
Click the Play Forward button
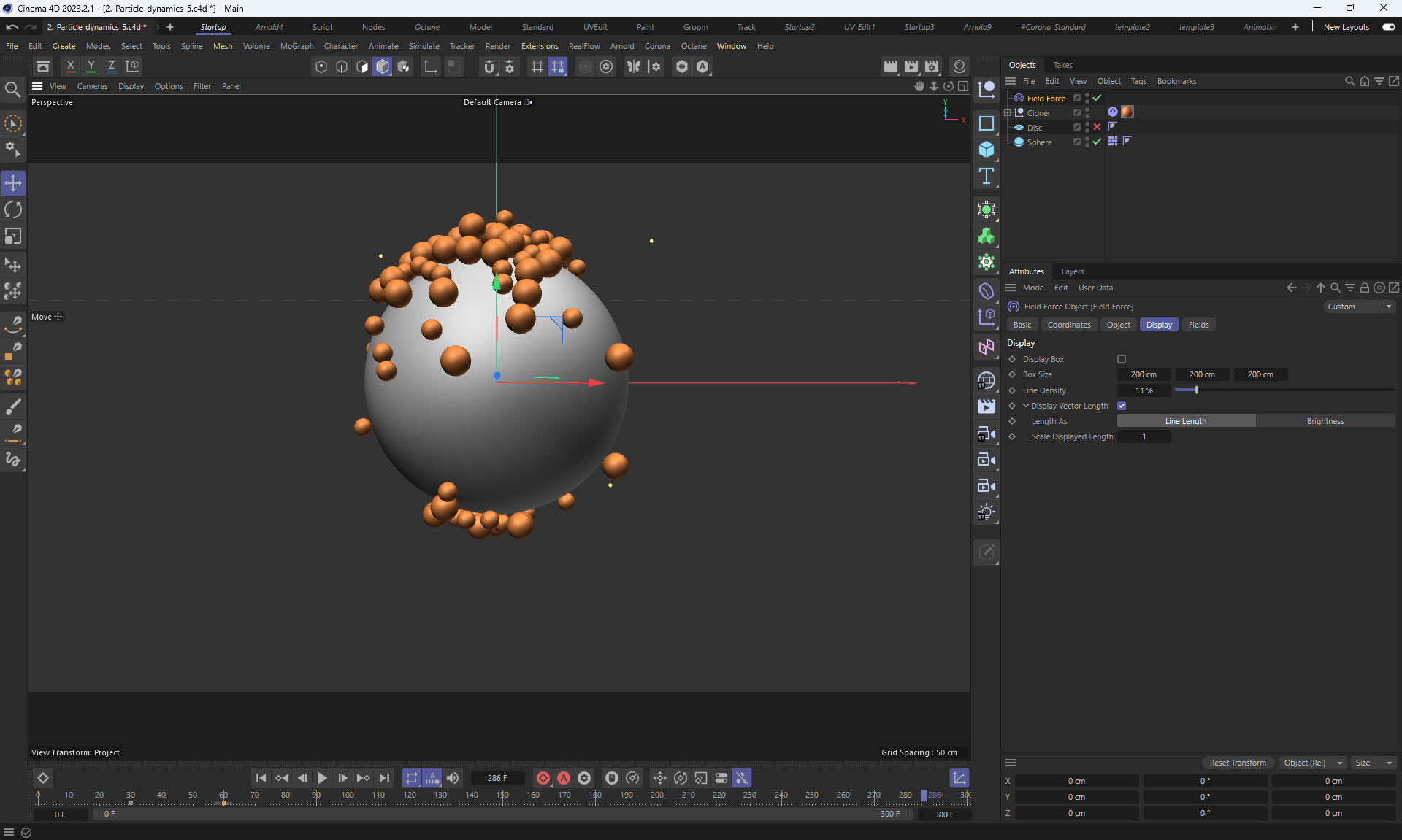(x=322, y=778)
